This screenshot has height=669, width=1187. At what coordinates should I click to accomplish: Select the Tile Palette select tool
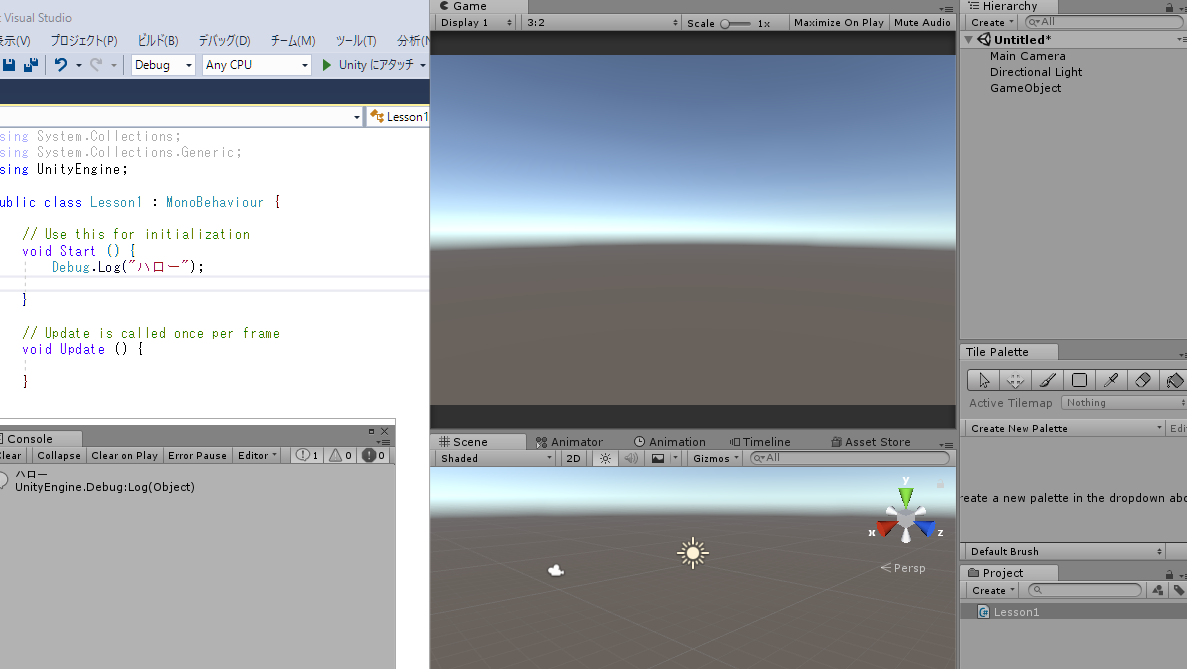point(983,380)
